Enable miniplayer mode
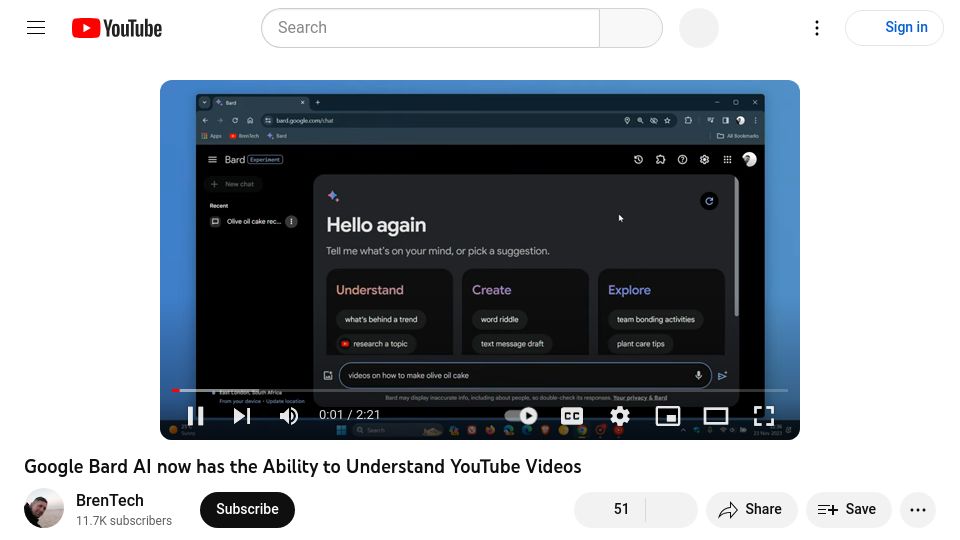This screenshot has width=960, height=540. 667,416
